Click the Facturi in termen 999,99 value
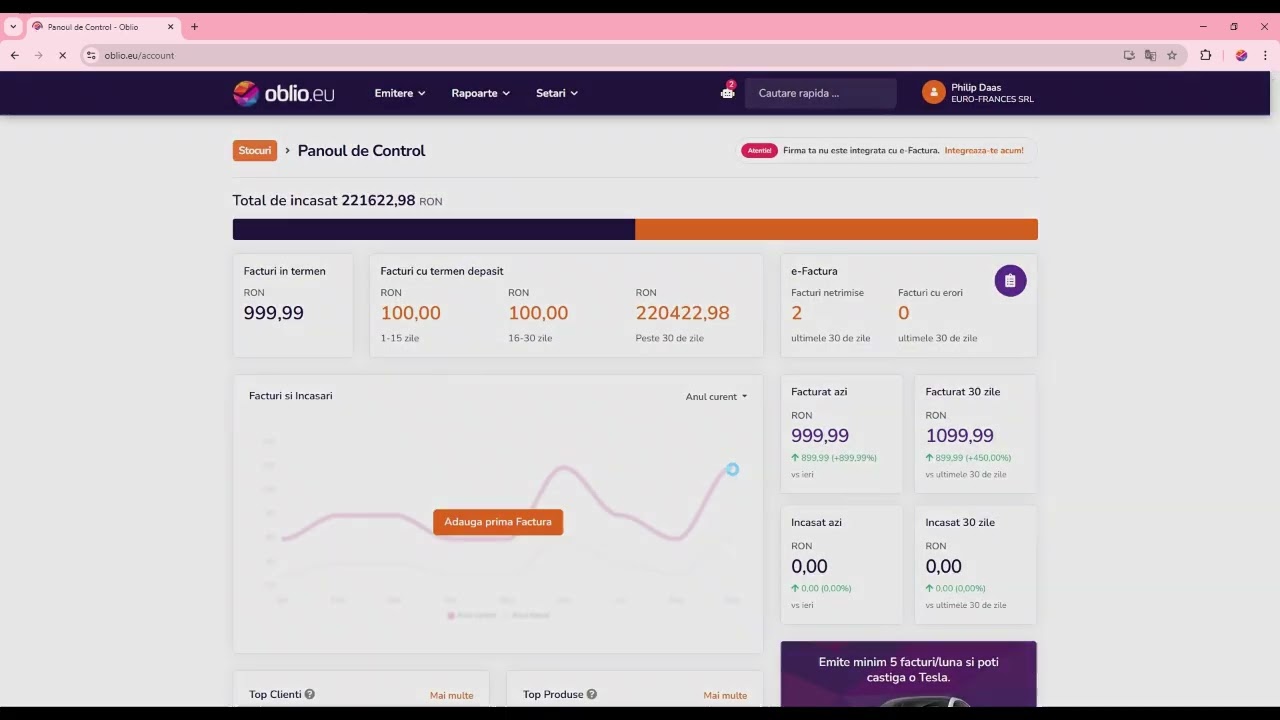Screen dimensions: 1280x720 pyautogui.click(x=274, y=313)
